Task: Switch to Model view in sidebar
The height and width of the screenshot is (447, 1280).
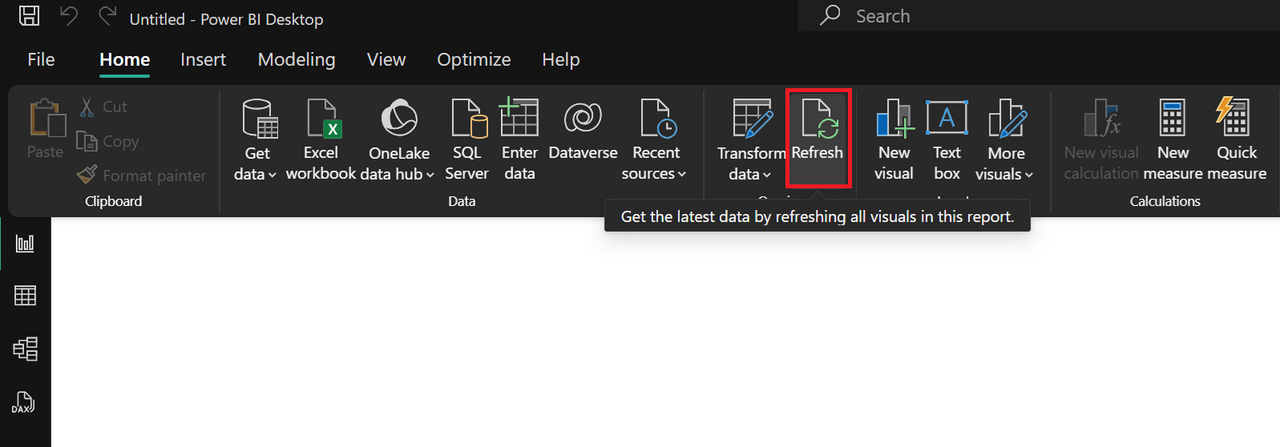Action: (25, 348)
